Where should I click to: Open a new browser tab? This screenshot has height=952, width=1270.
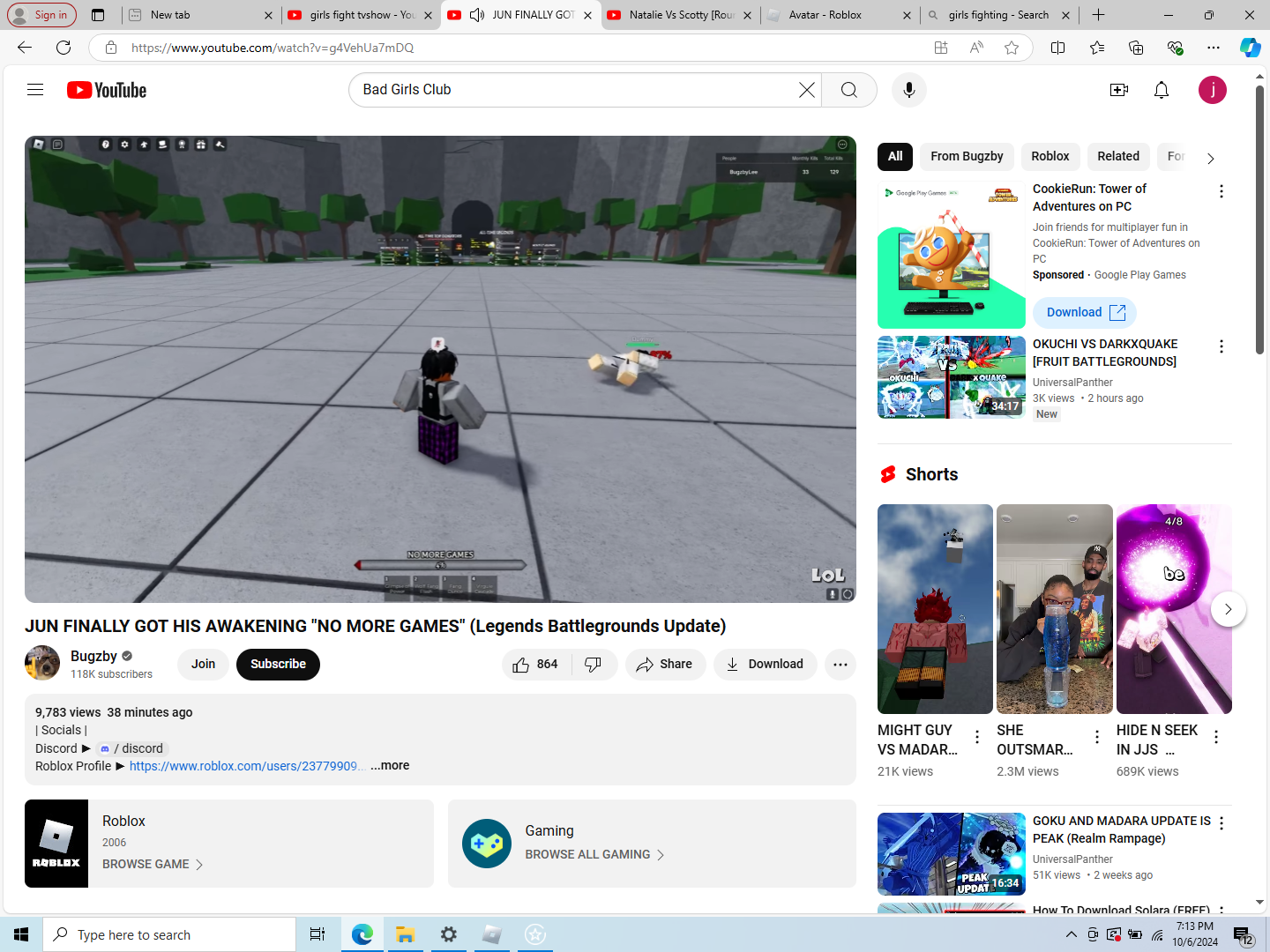(x=1098, y=15)
